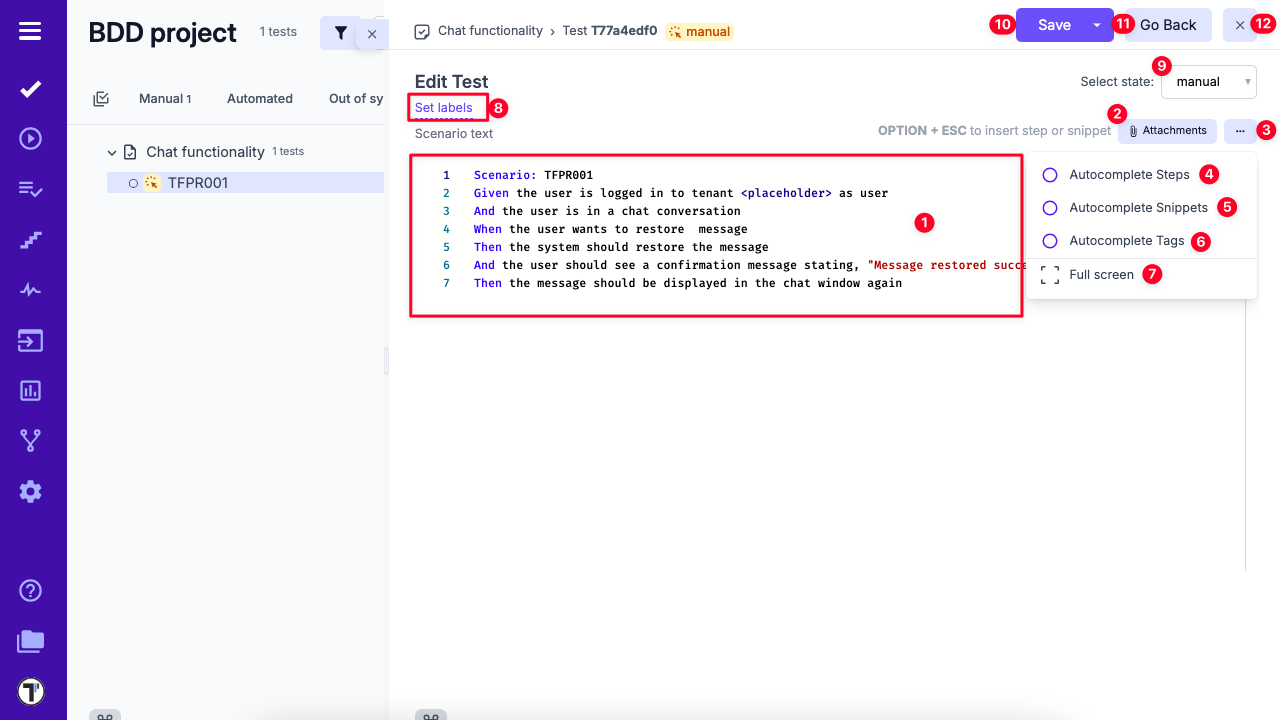This screenshot has width=1280, height=720.
Task: Switch to the Automated tab
Action: pos(260,99)
